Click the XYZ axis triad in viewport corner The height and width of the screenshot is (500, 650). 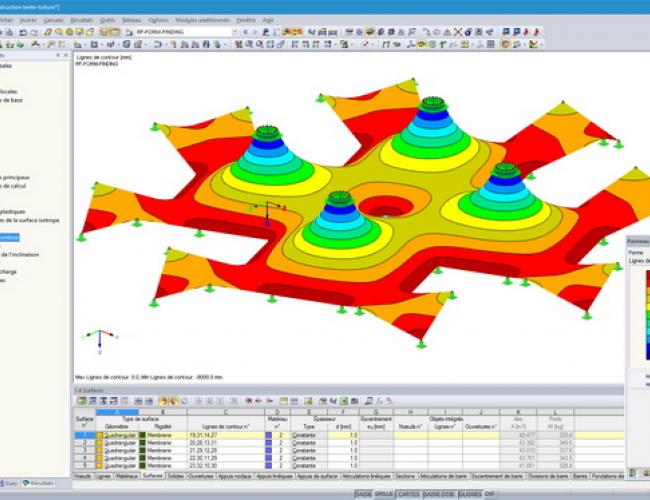93,338
